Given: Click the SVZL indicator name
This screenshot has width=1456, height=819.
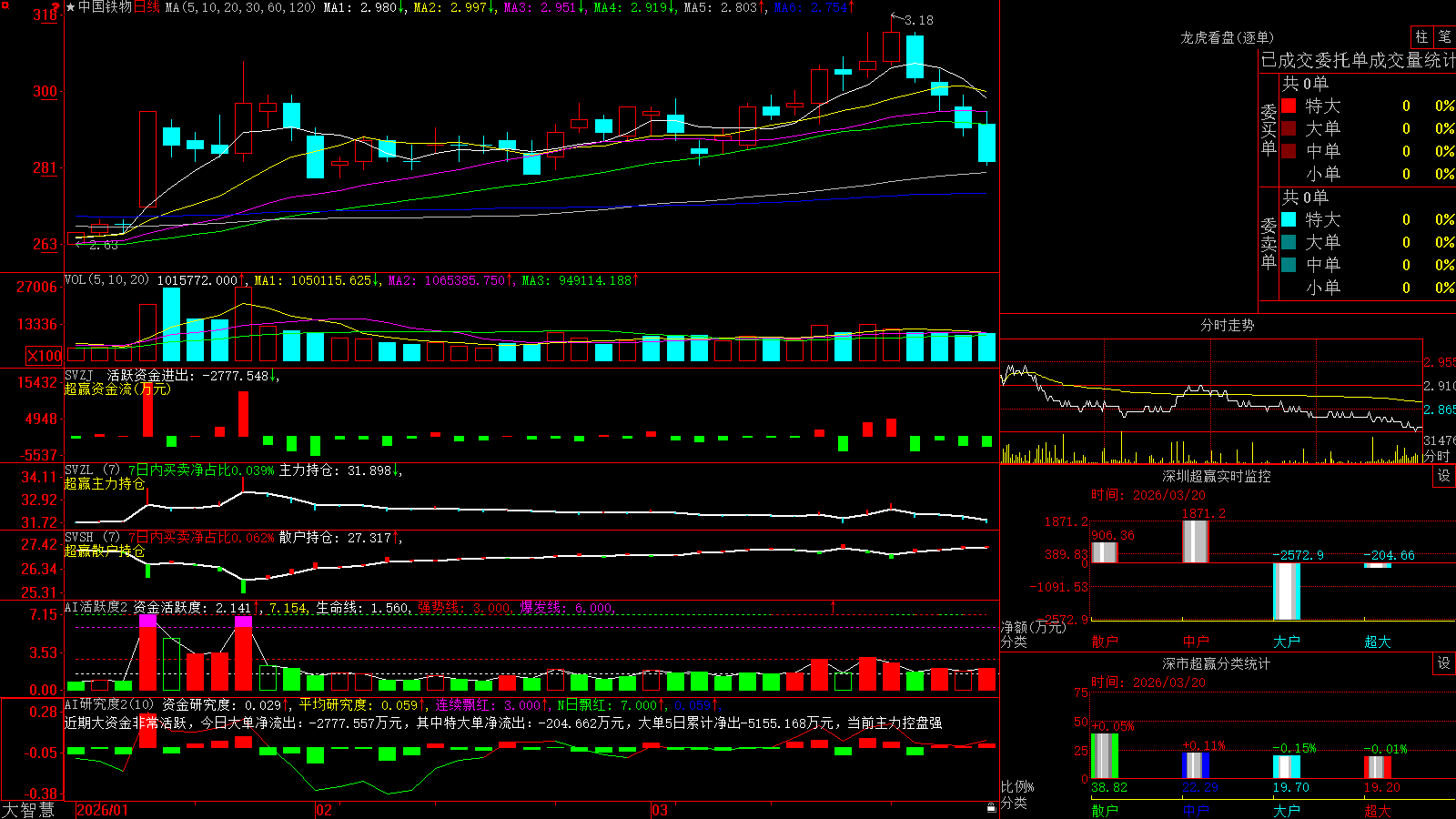Looking at the screenshot, I should coord(78,470).
